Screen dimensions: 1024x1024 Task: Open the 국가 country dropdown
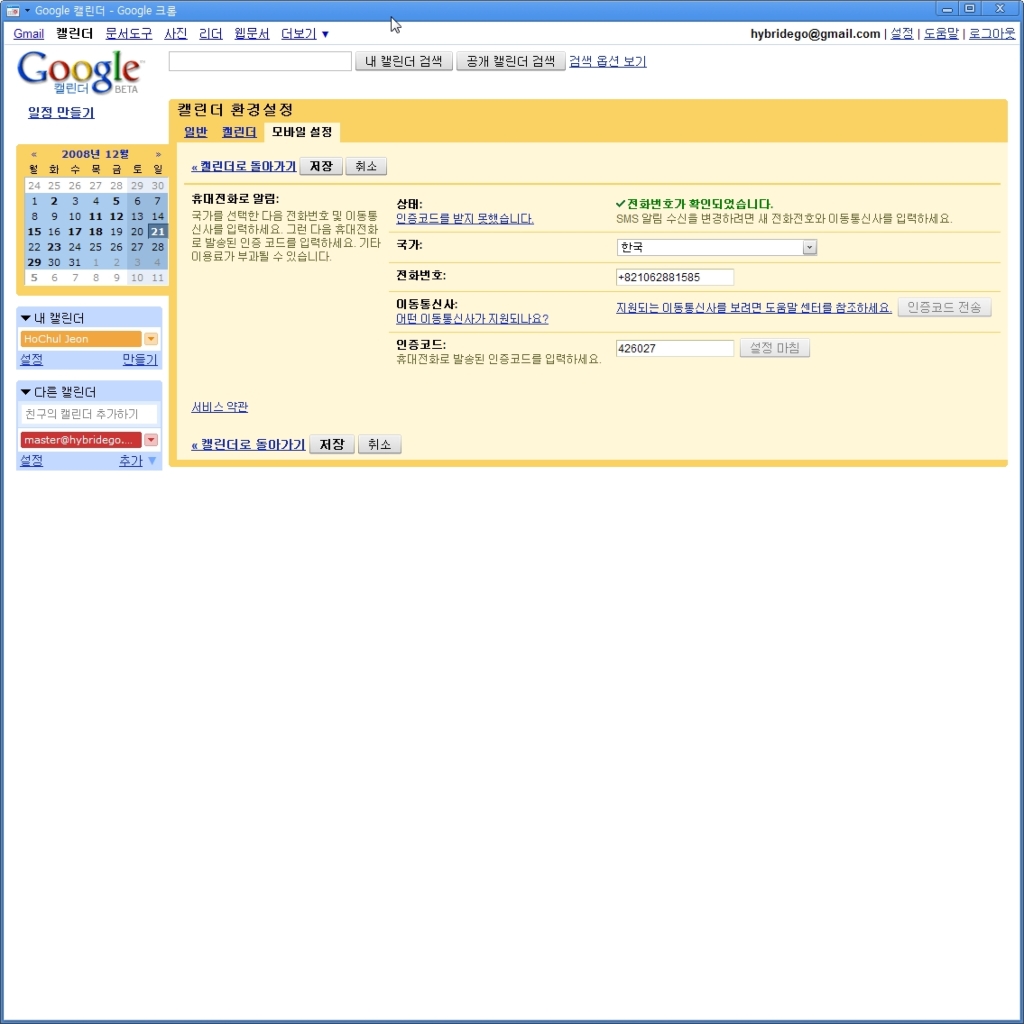click(716, 247)
